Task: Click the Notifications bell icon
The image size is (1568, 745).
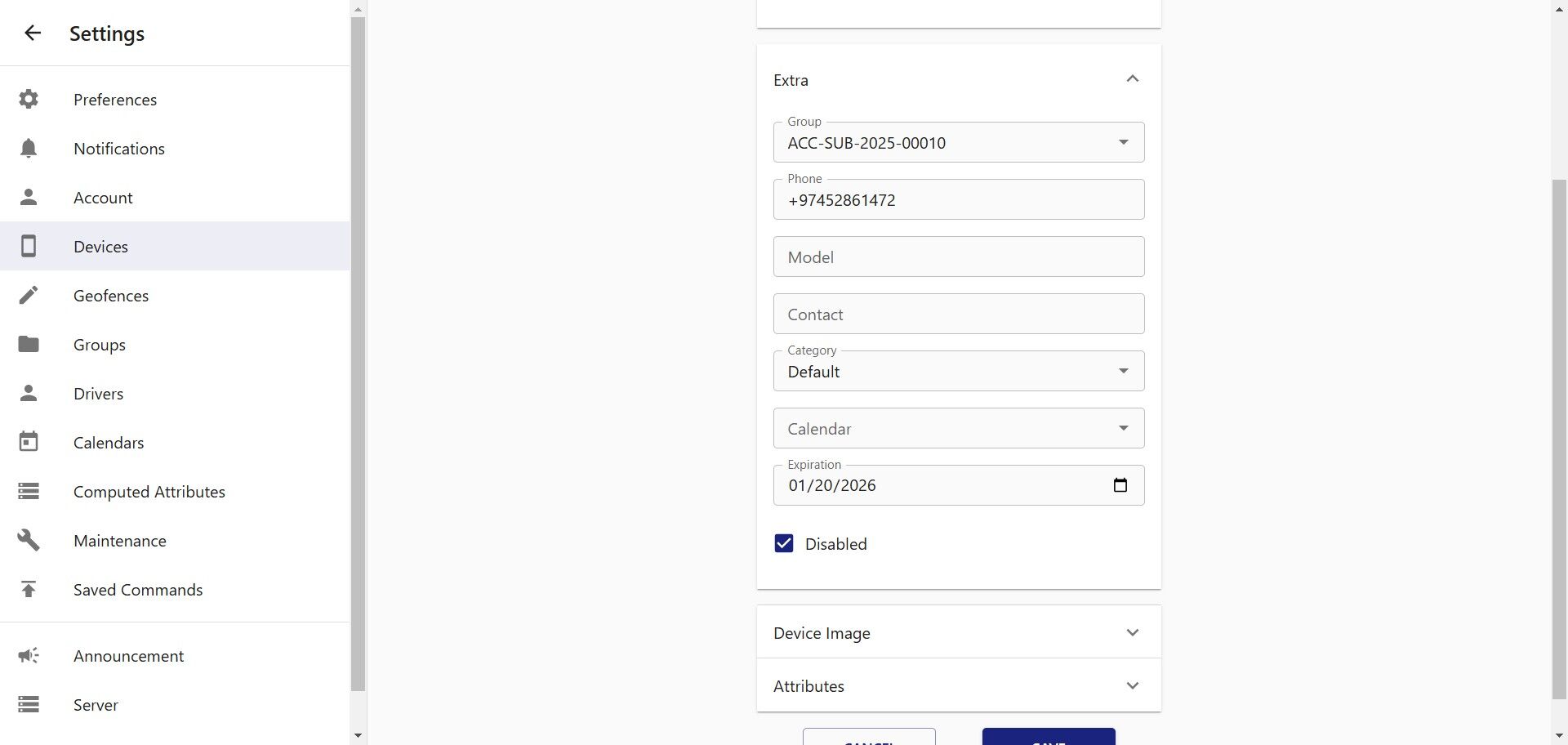Action: tap(29, 148)
